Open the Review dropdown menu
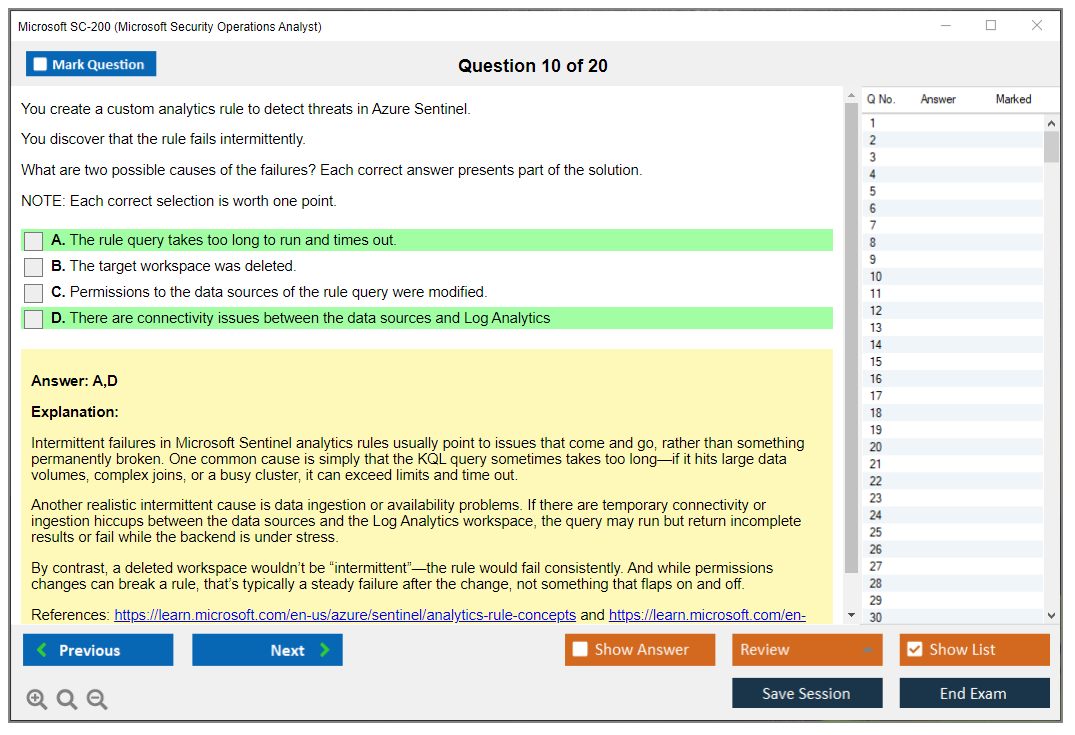Viewport: 1075px width, 735px height. point(807,650)
